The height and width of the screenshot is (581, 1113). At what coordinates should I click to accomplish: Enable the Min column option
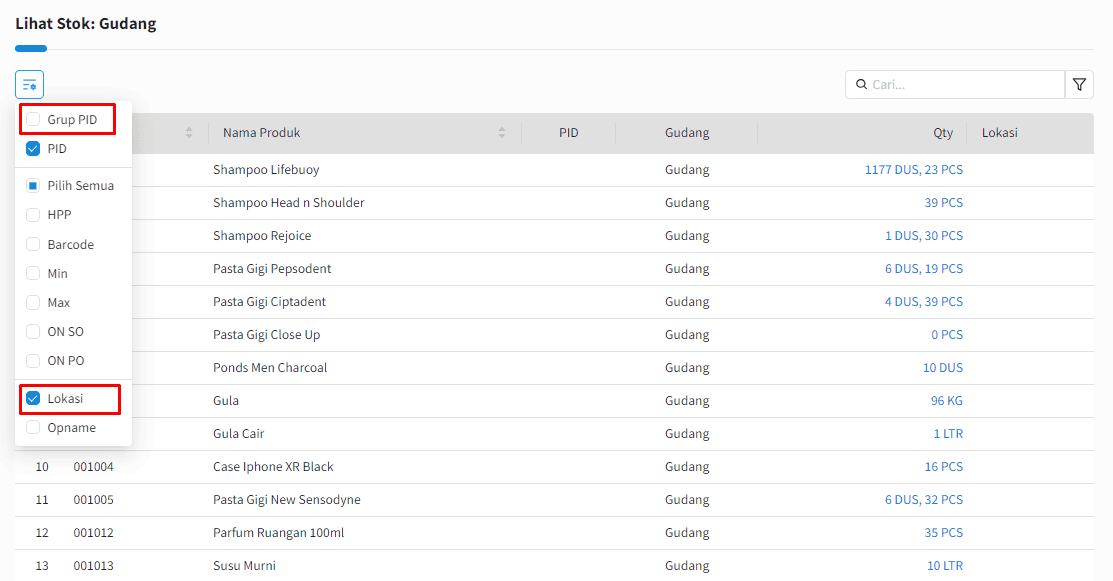tap(33, 273)
